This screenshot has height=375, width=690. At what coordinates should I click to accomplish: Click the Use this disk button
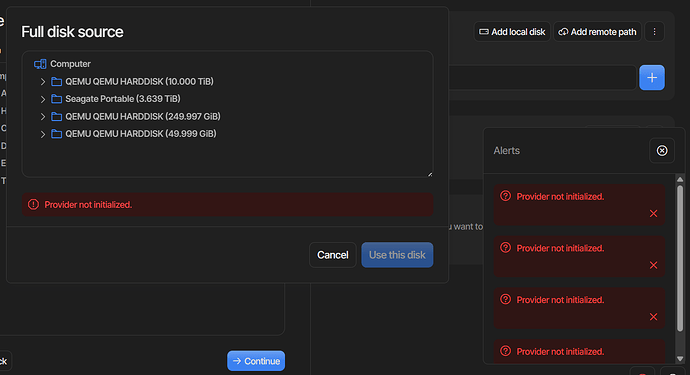click(x=397, y=255)
